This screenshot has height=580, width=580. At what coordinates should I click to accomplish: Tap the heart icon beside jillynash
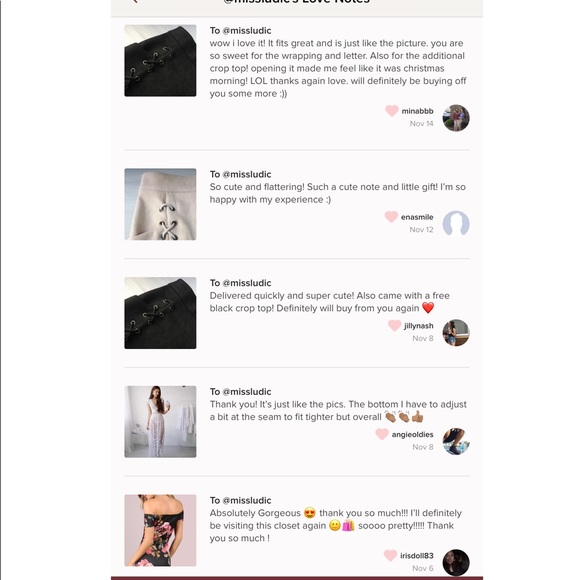tap(394, 325)
